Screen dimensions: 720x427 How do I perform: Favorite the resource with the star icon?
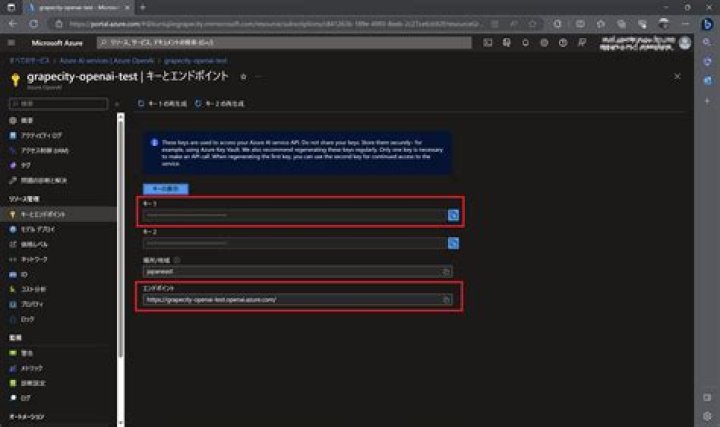243,77
